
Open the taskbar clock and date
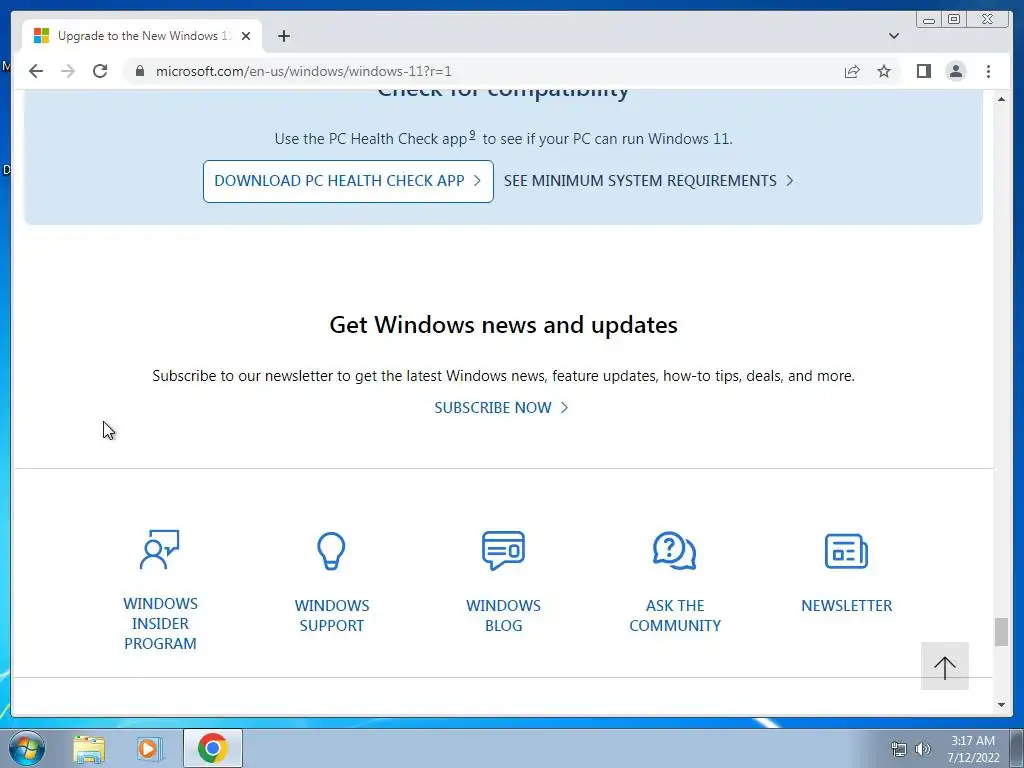[973, 749]
